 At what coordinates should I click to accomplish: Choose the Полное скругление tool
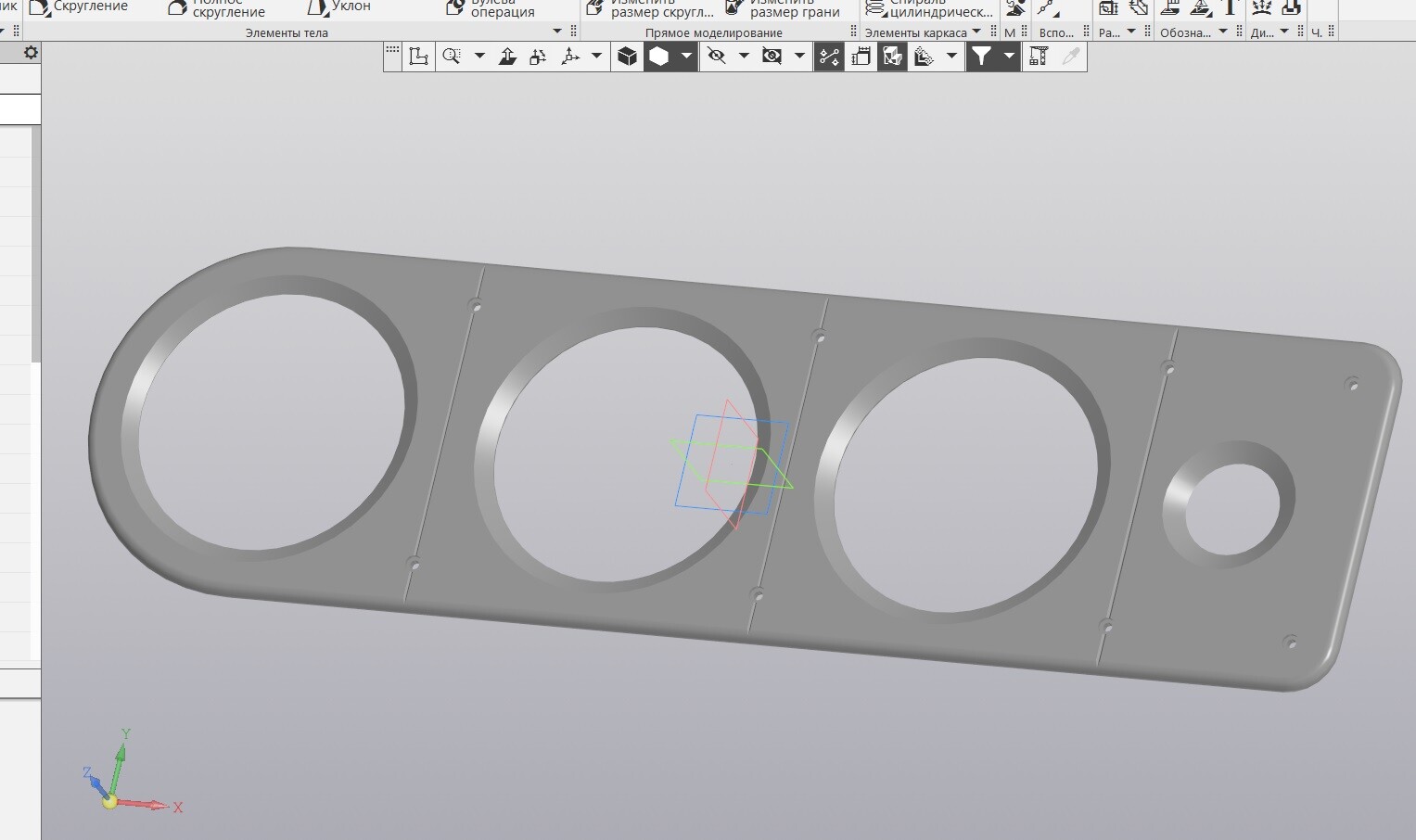pyautogui.click(x=216, y=9)
